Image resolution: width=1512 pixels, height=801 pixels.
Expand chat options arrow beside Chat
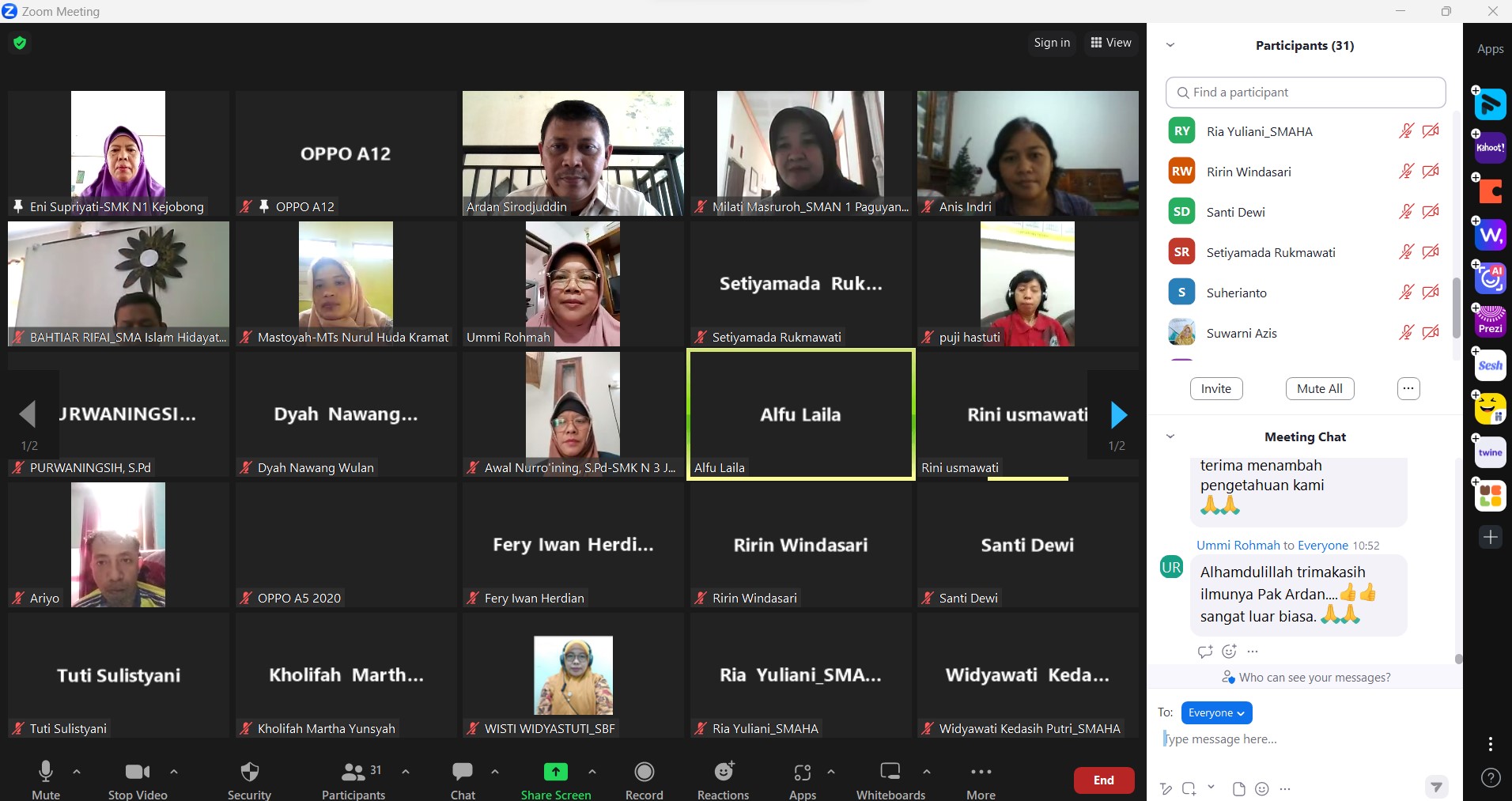[495, 771]
